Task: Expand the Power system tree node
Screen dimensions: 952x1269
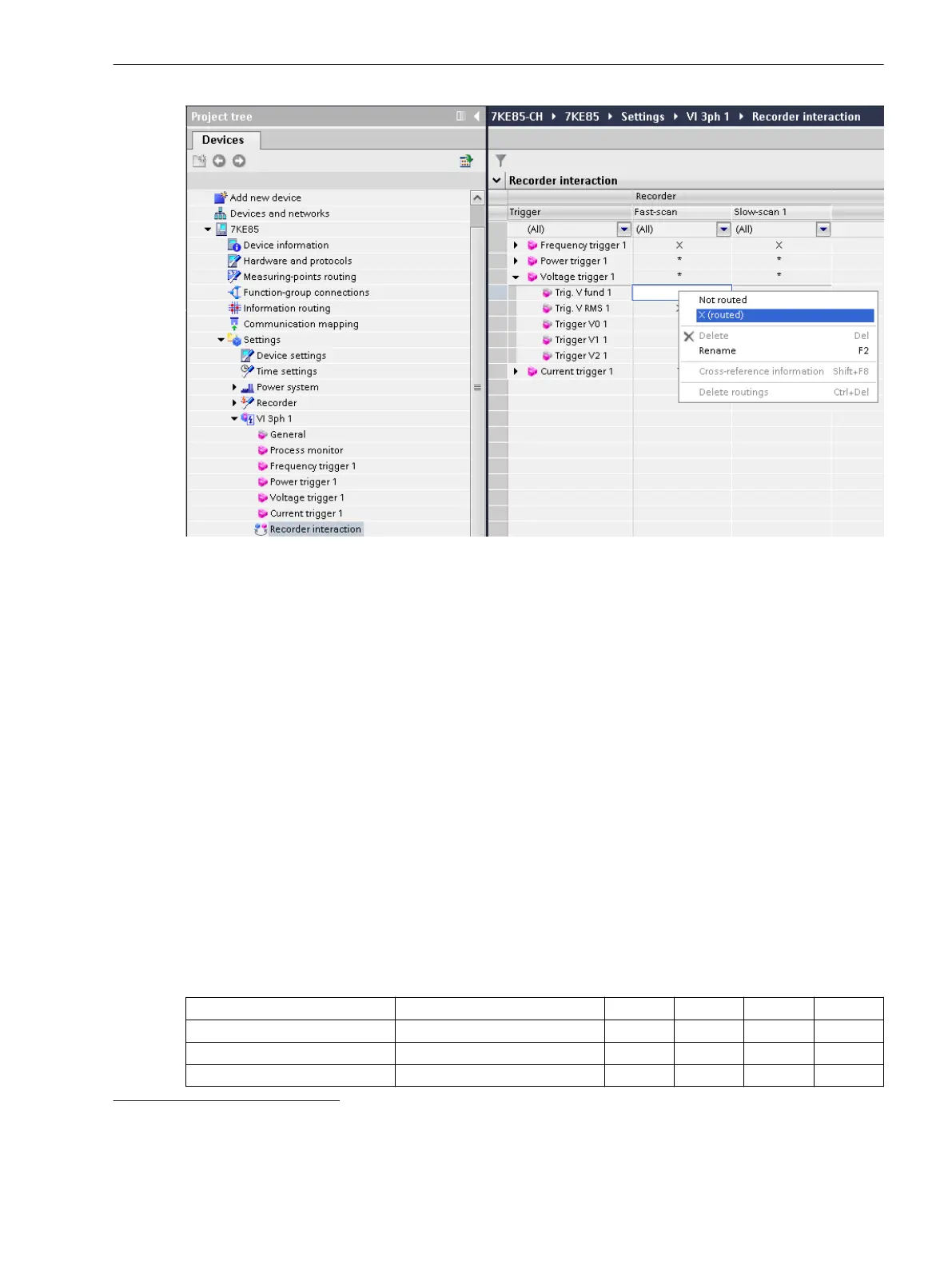Action: pos(234,387)
